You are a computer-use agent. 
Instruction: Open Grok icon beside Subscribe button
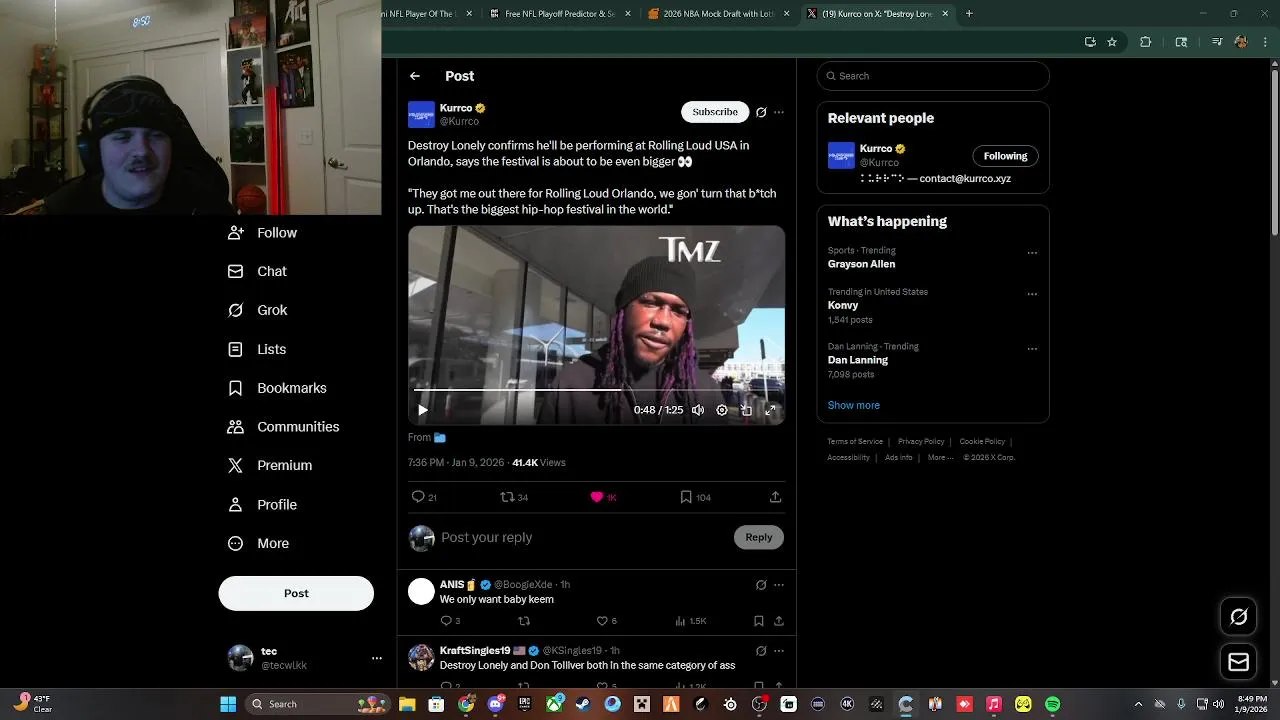[761, 112]
